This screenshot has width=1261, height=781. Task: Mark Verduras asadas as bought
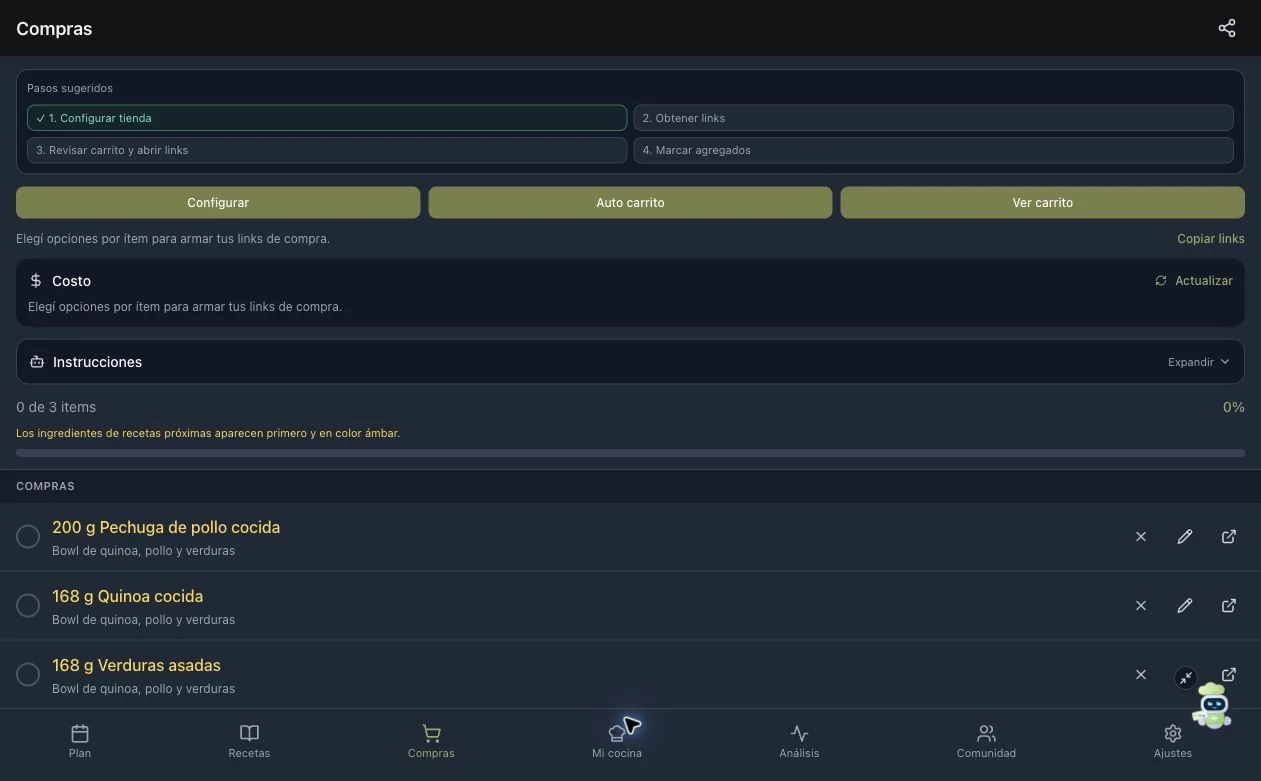(x=28, y=675)
